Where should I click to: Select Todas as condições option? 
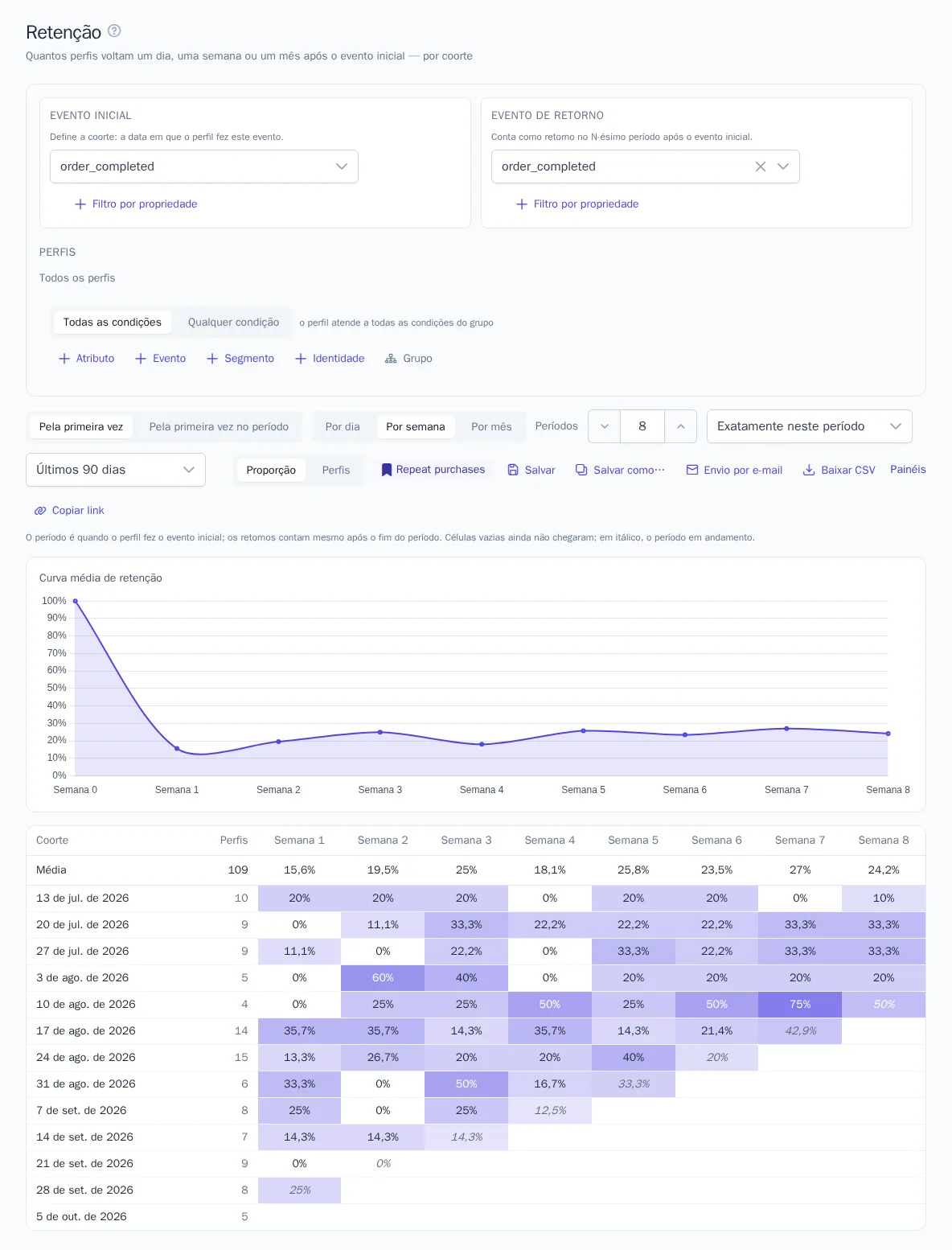113,322
